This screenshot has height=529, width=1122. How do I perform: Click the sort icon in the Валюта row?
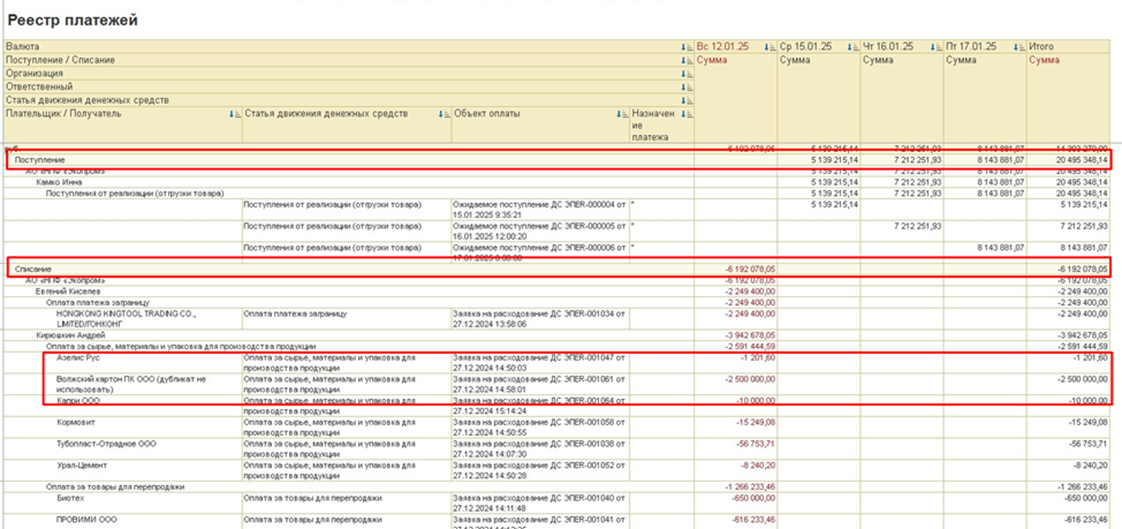pos(684,47)
